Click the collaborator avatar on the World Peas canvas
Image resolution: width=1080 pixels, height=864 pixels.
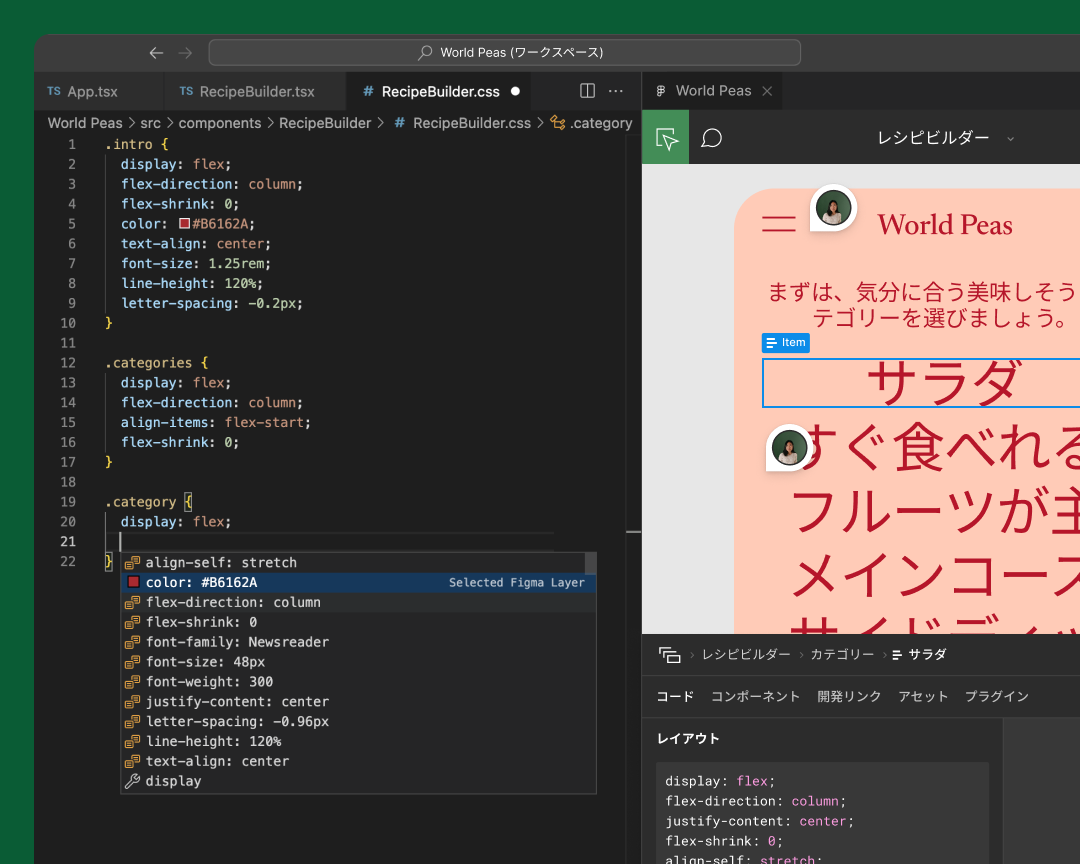pos(833,208)
